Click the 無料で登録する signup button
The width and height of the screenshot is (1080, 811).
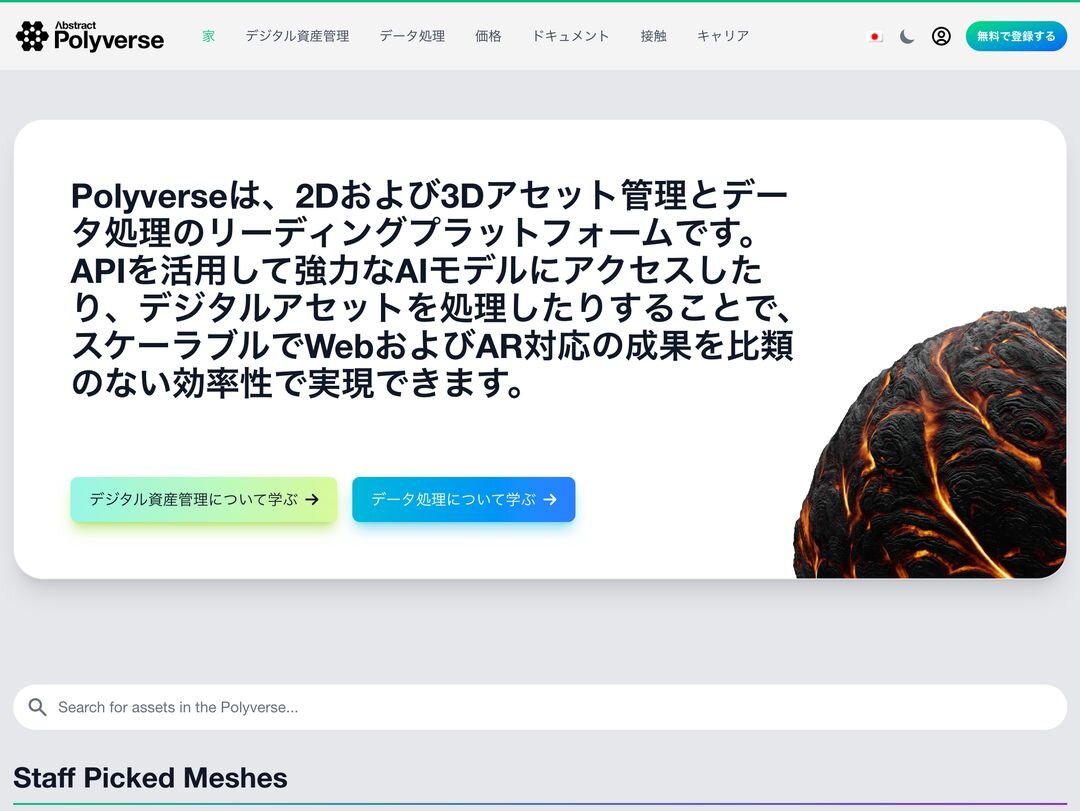tap(1016, 37)
